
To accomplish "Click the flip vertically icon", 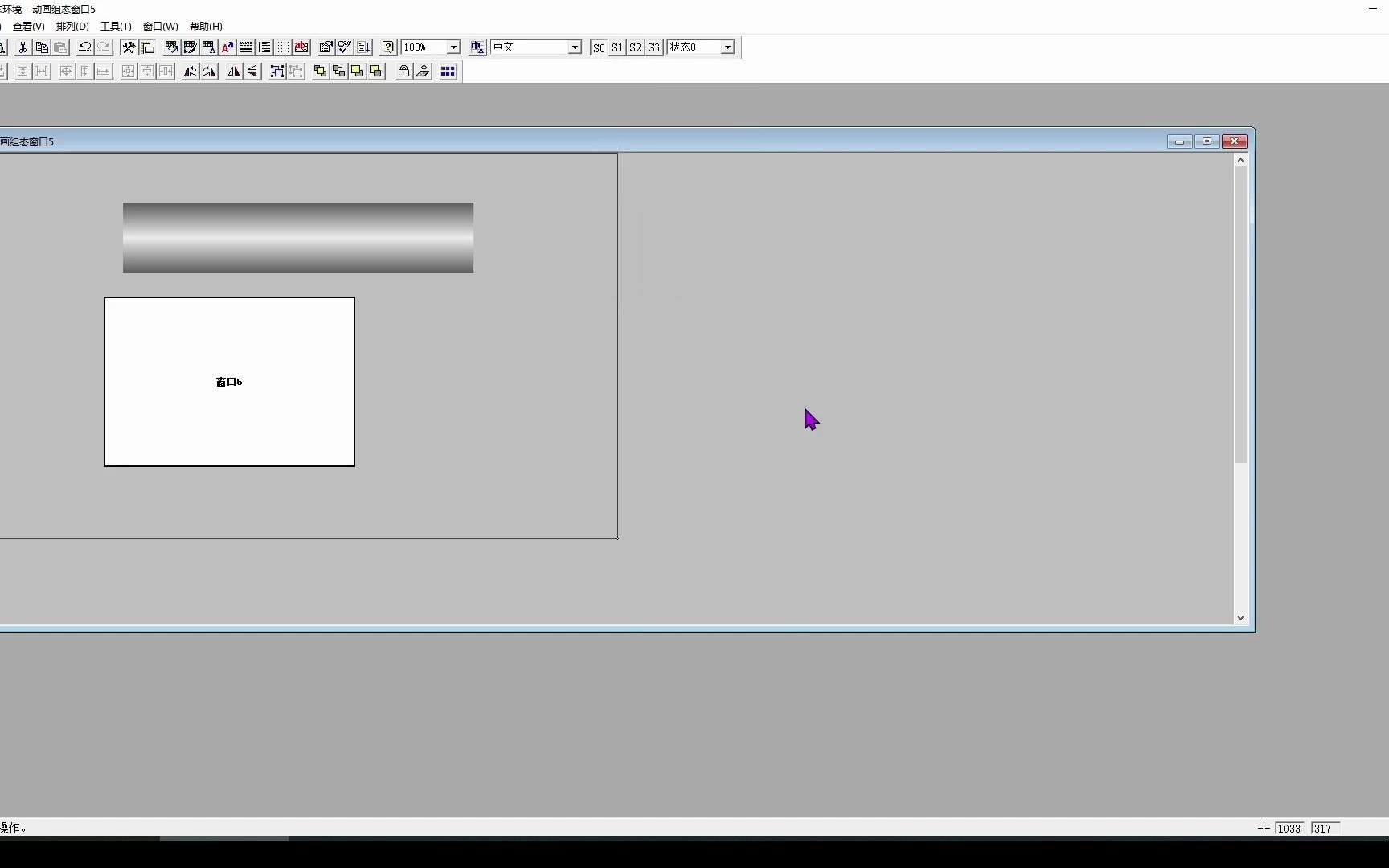I will pyautogui.click(x=252, y=72).
